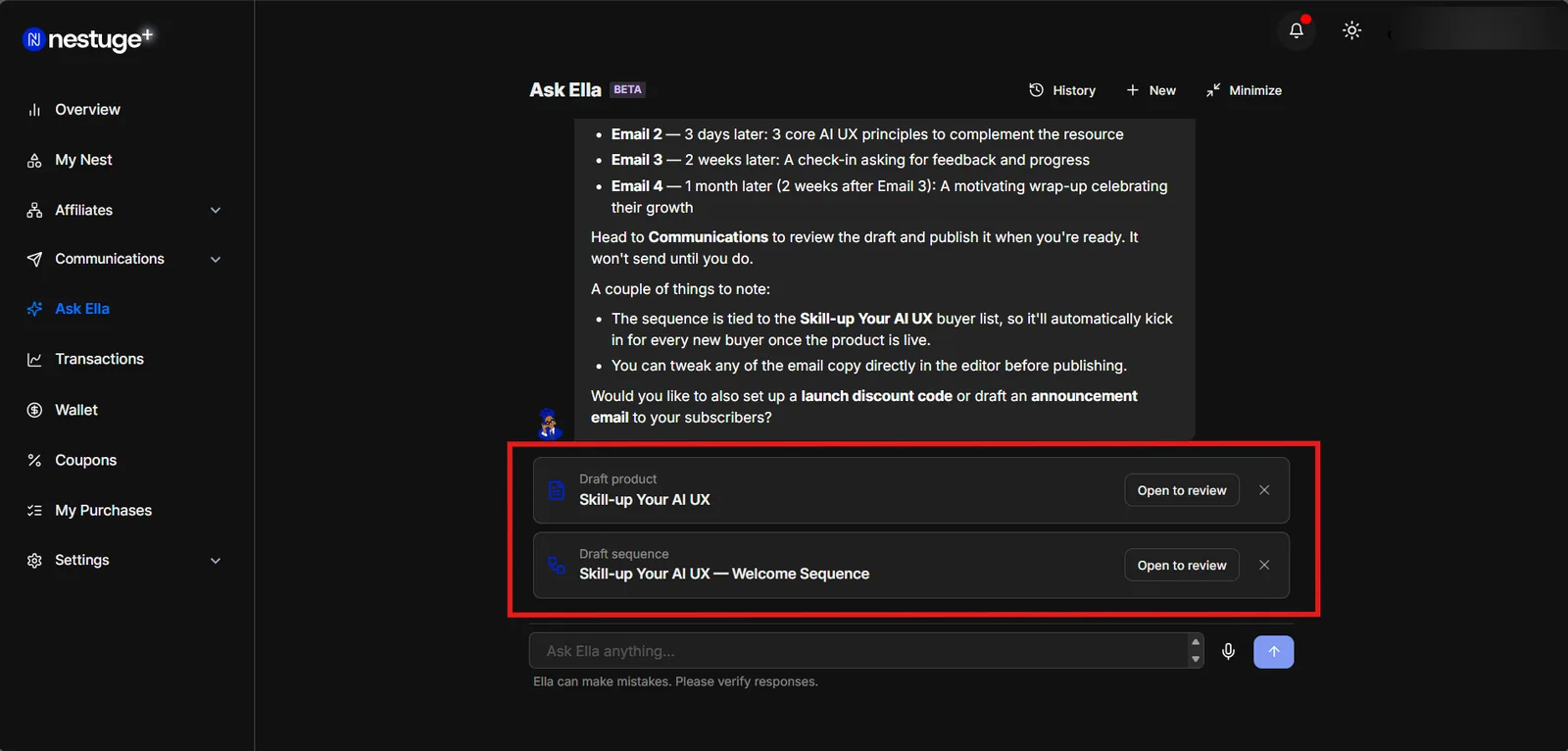Image resolution: width=1568 pixels, height=751 pixels.
Task: Click the input field scroll up arrow
Action: tap(1196, 642)
